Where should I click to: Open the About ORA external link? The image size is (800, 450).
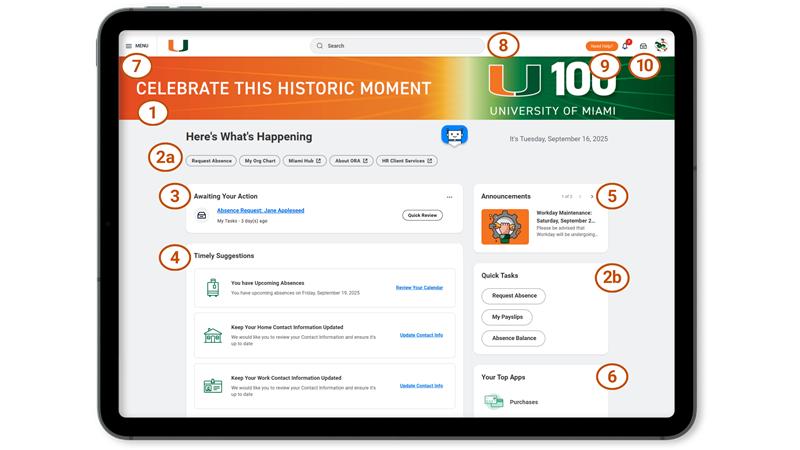pos(351,161)
